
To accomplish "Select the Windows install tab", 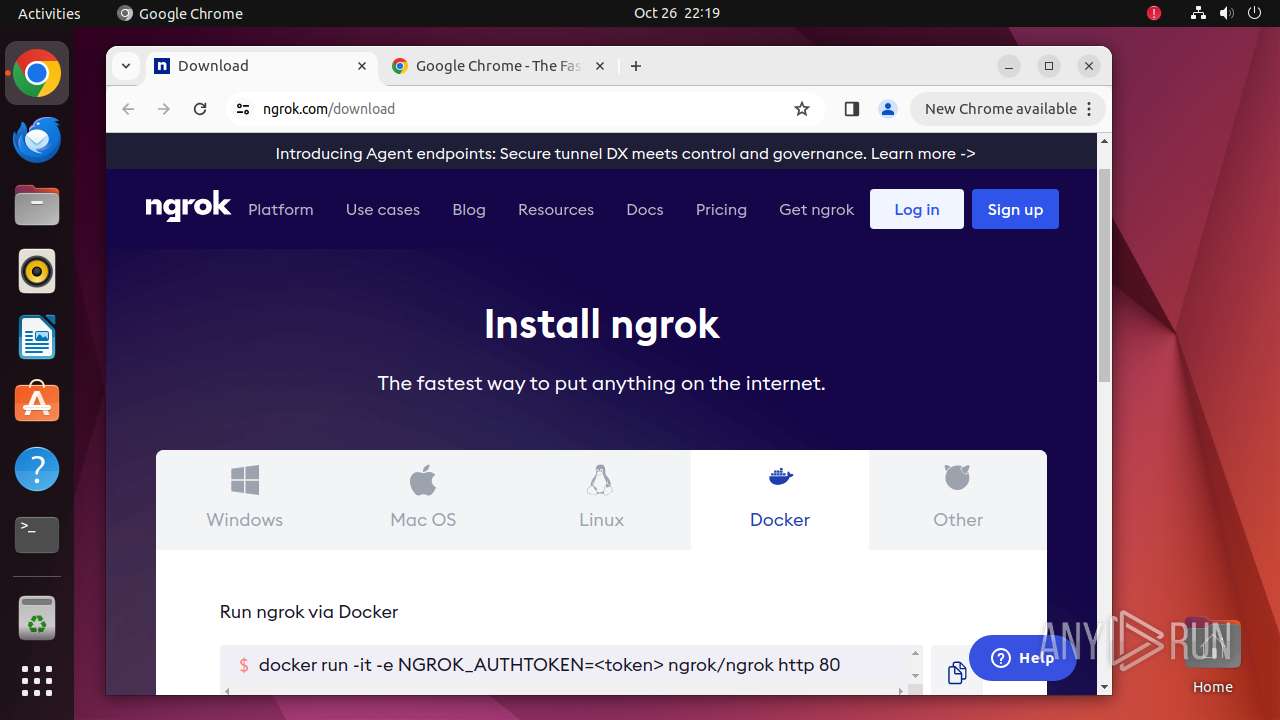I will (245, 499).
